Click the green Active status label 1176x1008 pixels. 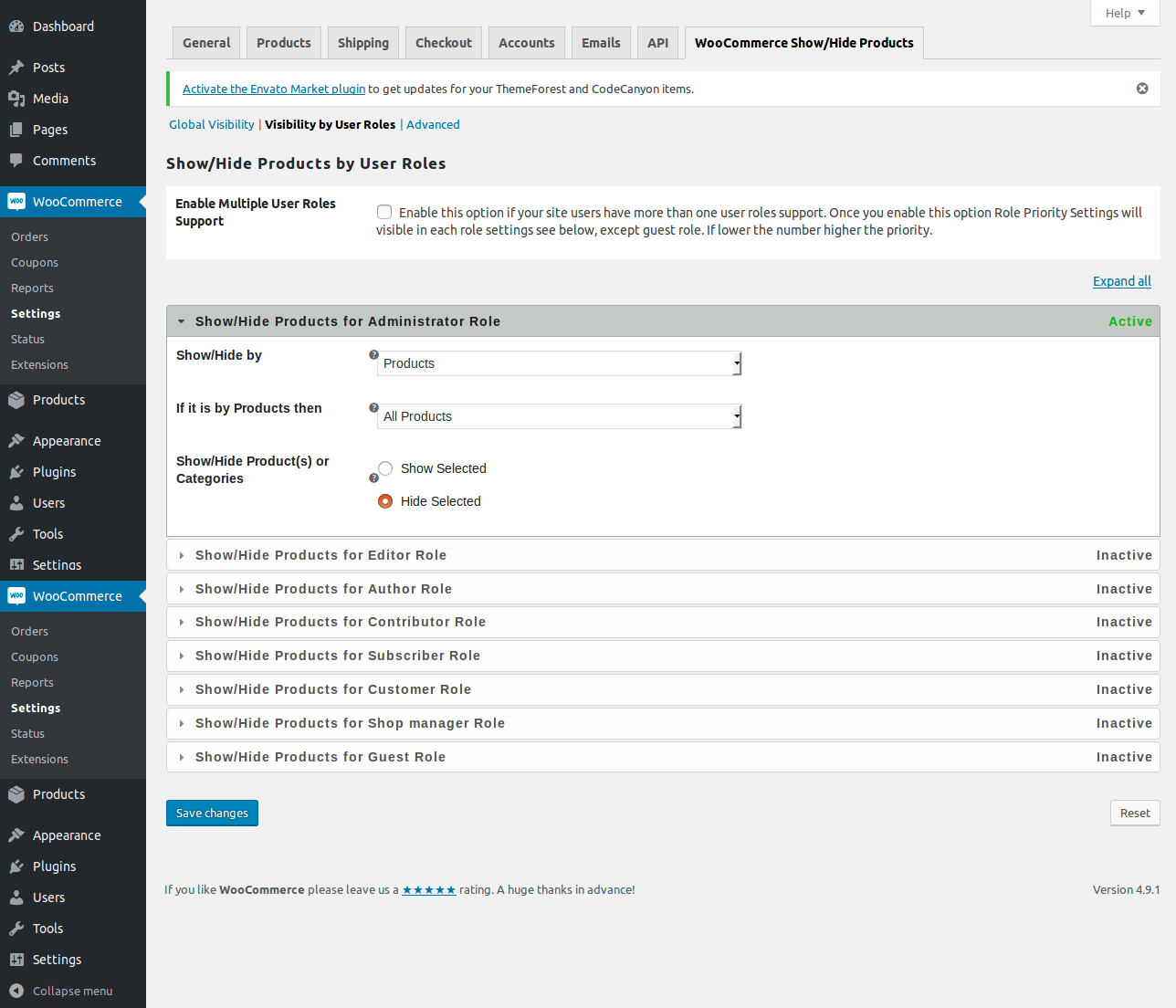1130,321
